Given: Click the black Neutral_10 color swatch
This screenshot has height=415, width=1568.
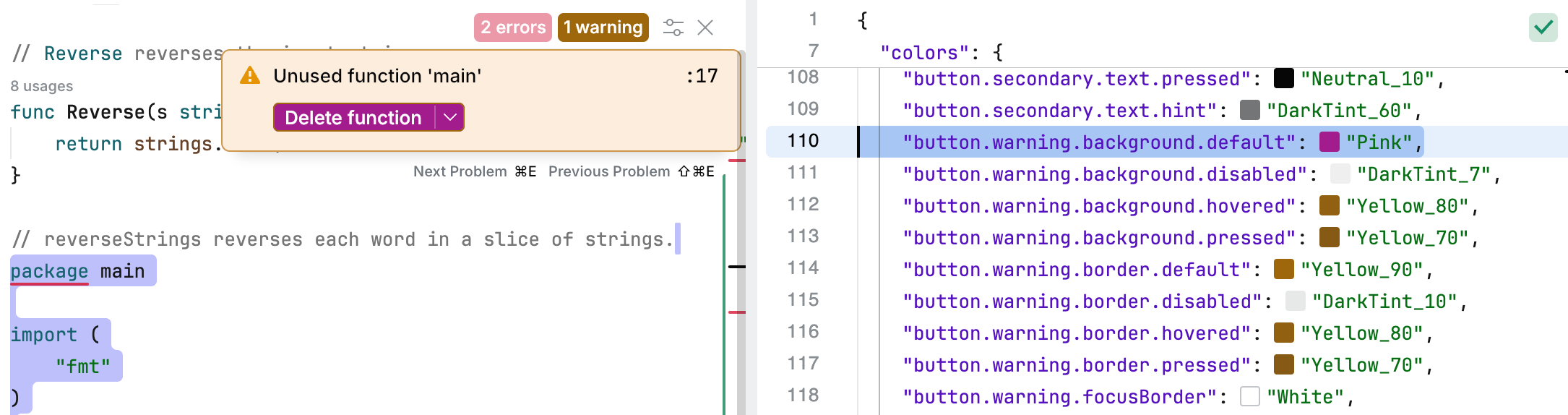Looking at the screenshot, I should [x=1284, y=78].
